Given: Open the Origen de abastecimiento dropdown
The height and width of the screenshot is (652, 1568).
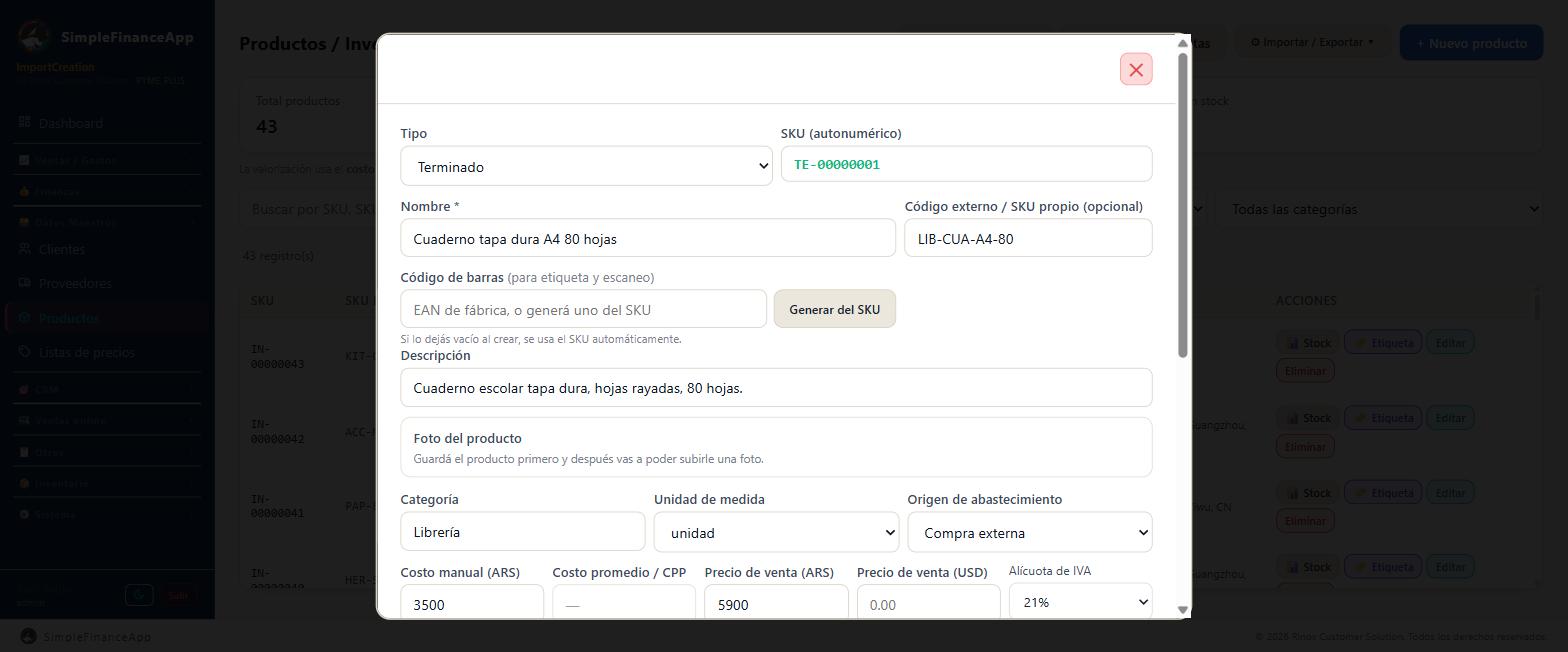Looking at the screenshot, I should pos(1030,532).
